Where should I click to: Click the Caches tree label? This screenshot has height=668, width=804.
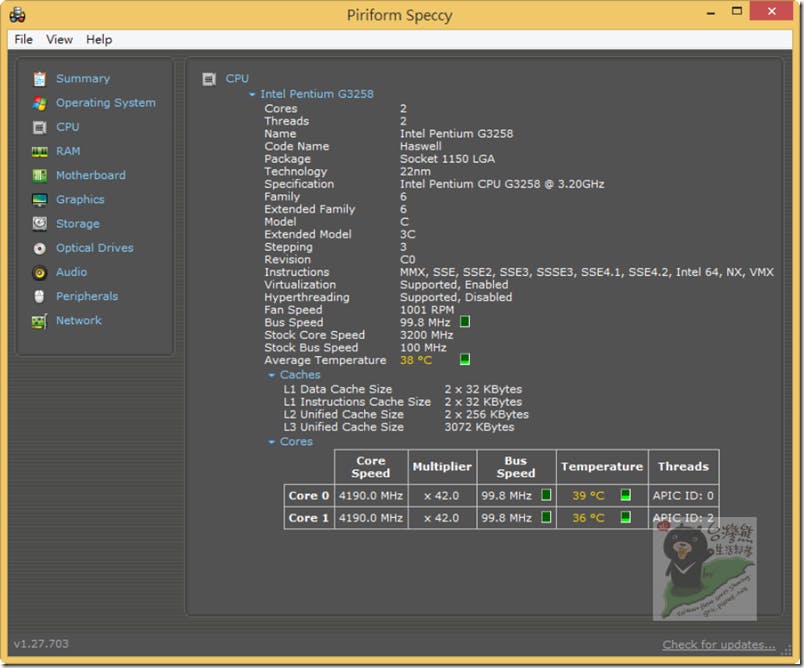(300, 375)
